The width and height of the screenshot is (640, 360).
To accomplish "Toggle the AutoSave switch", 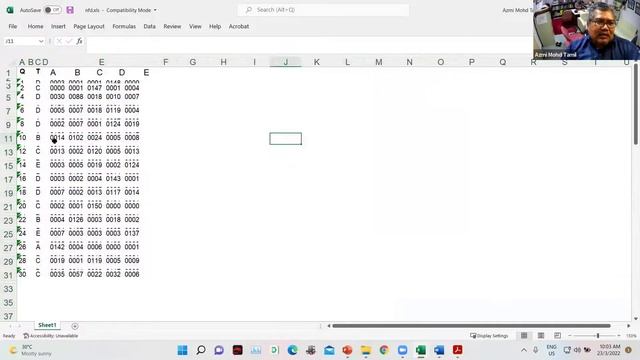I will pyautogui.click(x=53, y=10).
